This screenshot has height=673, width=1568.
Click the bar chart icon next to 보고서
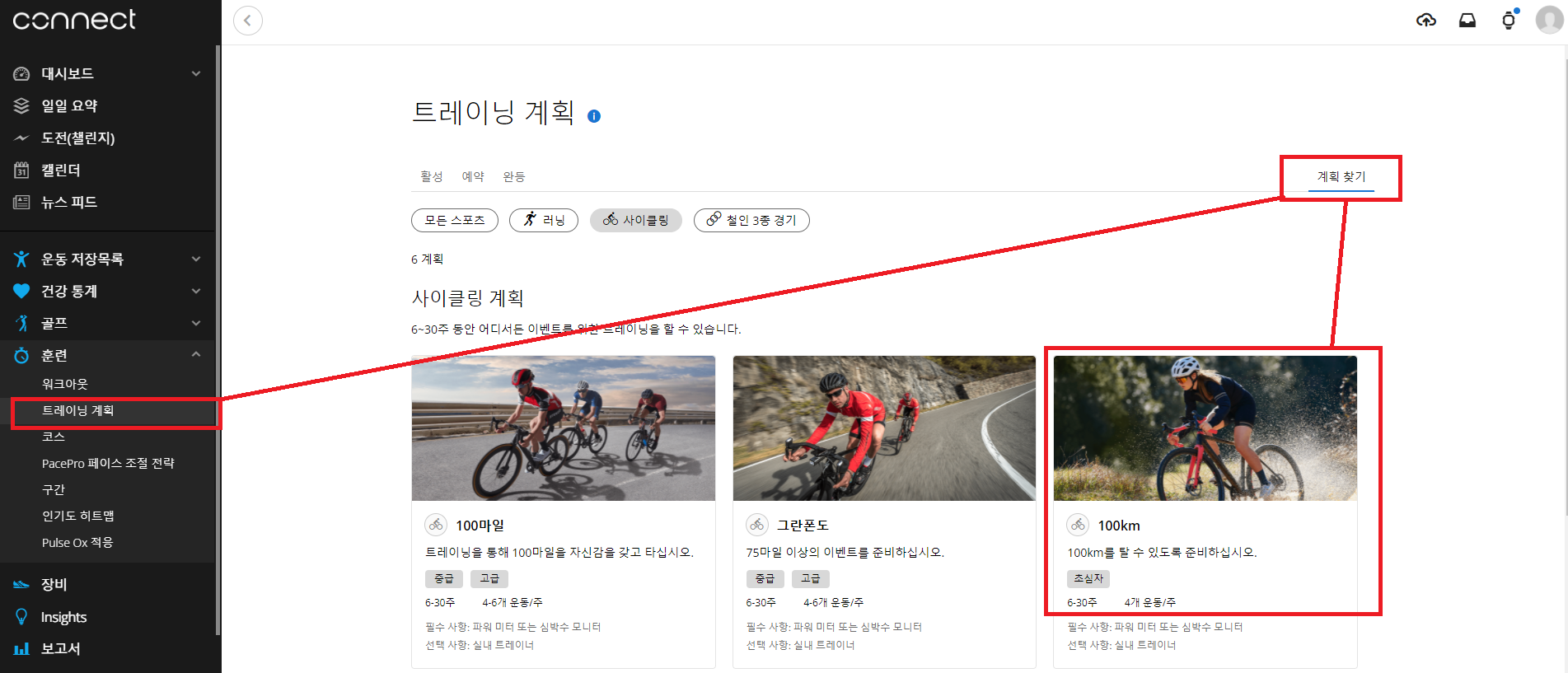21,648
